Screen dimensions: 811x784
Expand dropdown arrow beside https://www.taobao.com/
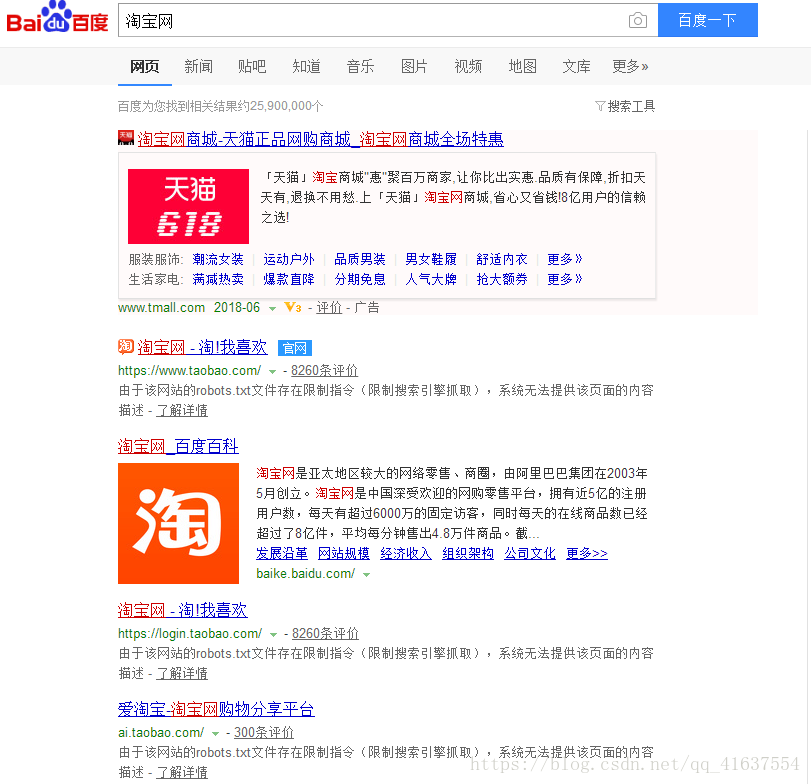pyautogui.click(x=273, y=372)
